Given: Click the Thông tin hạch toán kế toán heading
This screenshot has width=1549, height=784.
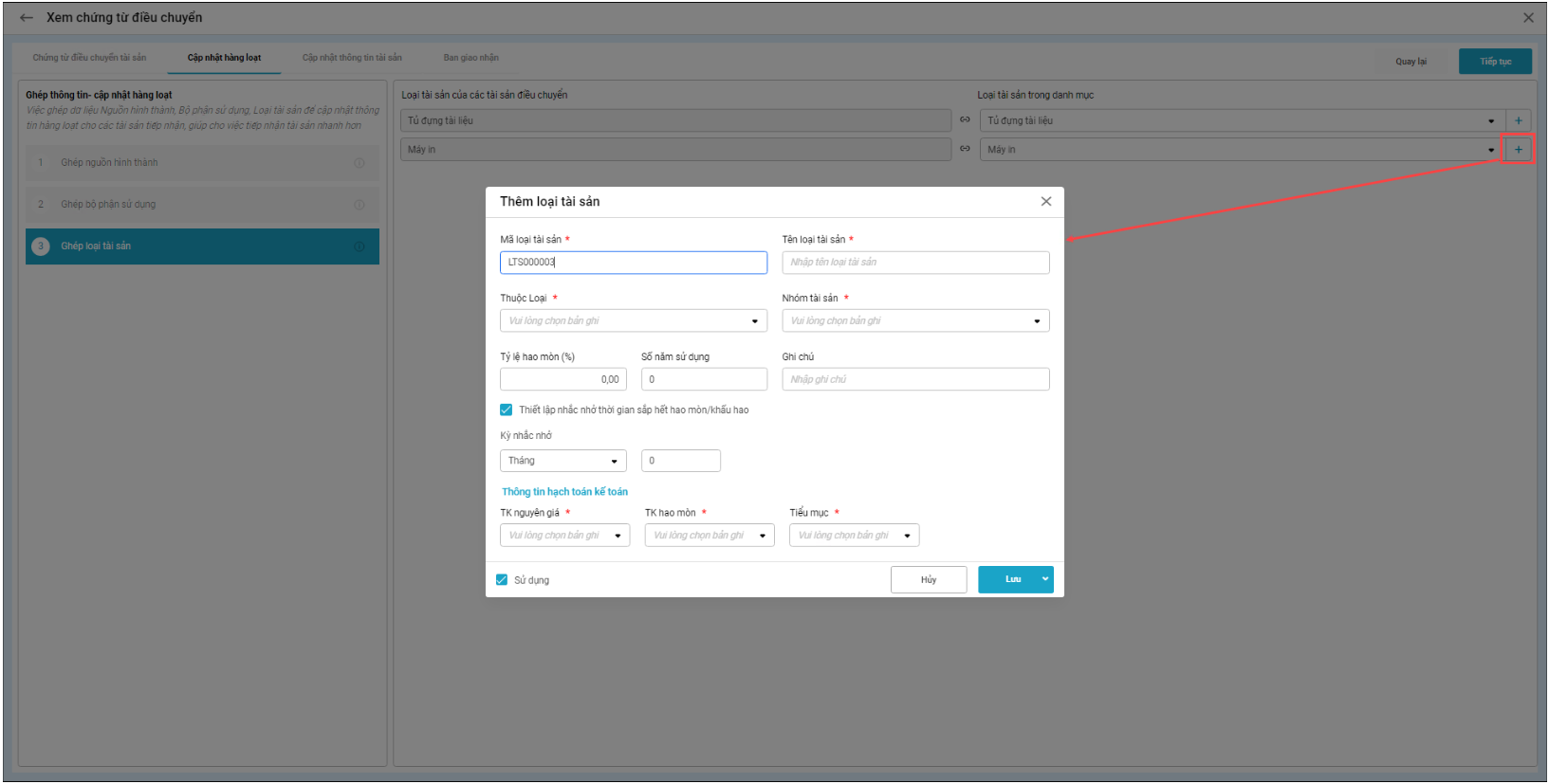Looking at the screenshot, I should 564,492.
